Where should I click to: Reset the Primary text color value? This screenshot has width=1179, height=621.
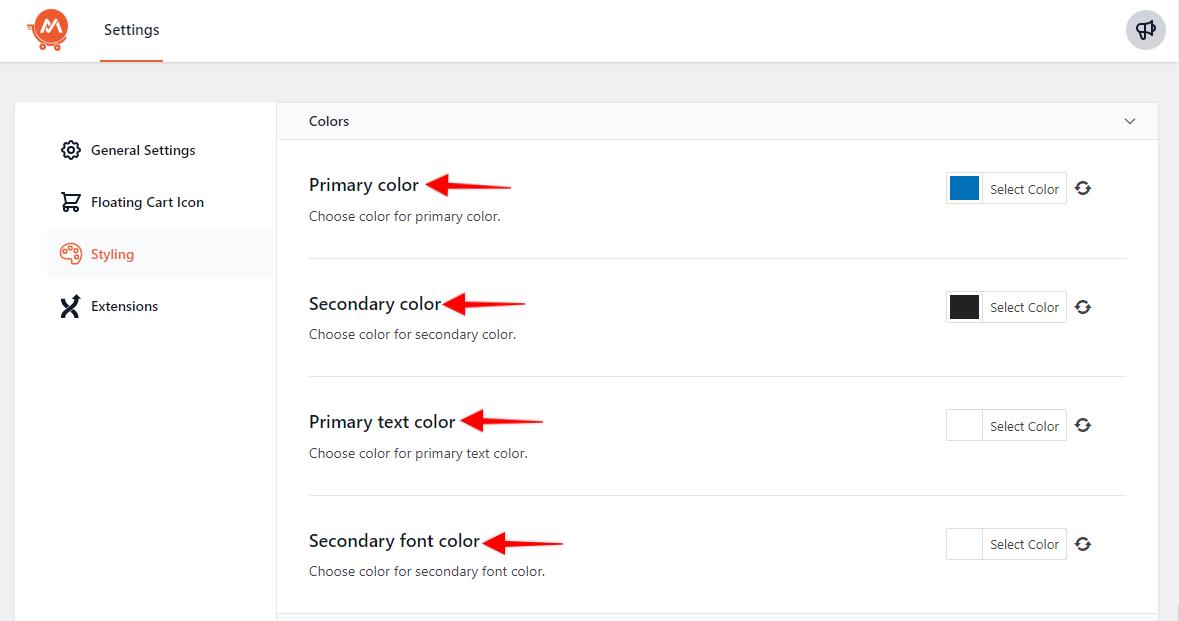pyautogui.click(x=1083, y=425)
